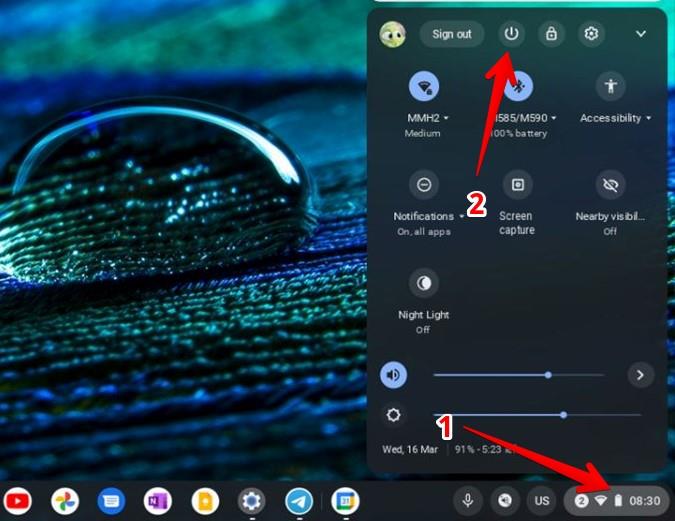Toggle the MMH2 Wi-Fi network icon
675x521 pixels.
pyautogui.click(x=424, y=87)
